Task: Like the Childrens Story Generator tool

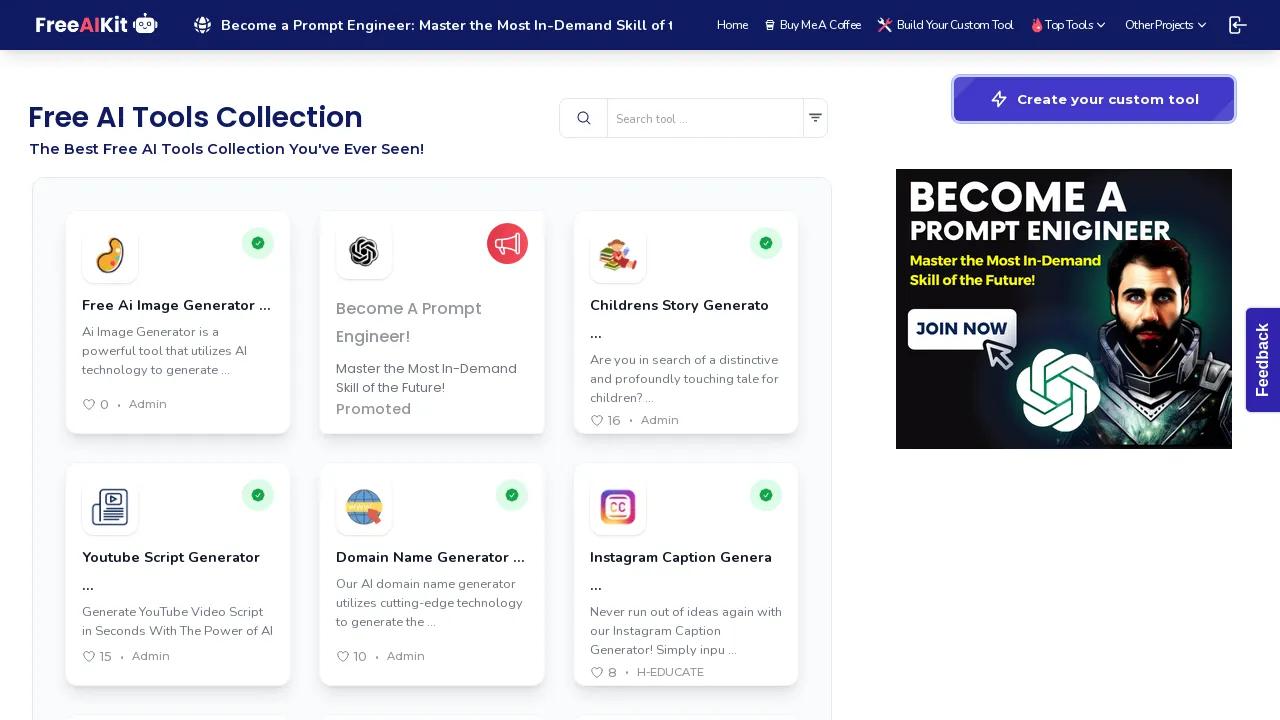Action: [x=597, y=421]
